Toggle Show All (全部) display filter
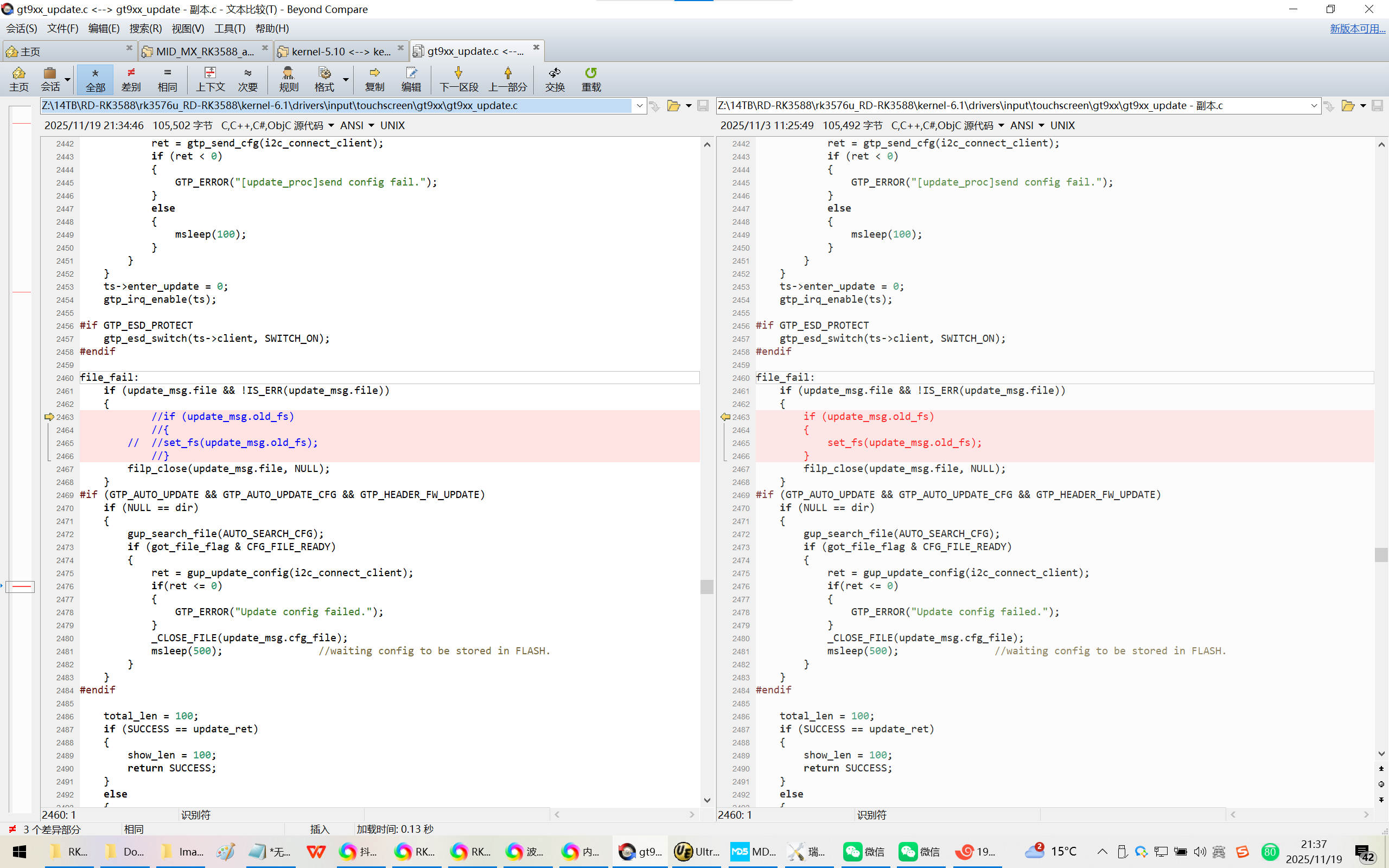1389x868 pixels. click(x=95, y=79)
